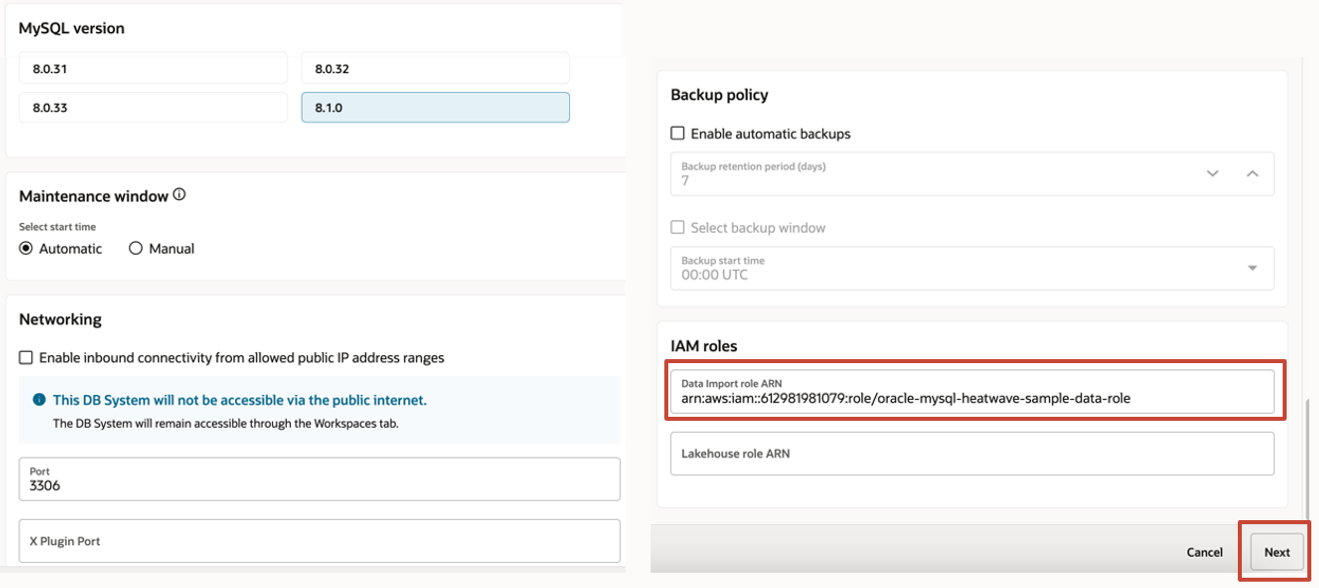
Task: Enable automatic backups checkbox
Action: pyautogui.click(x=678, y=133)
